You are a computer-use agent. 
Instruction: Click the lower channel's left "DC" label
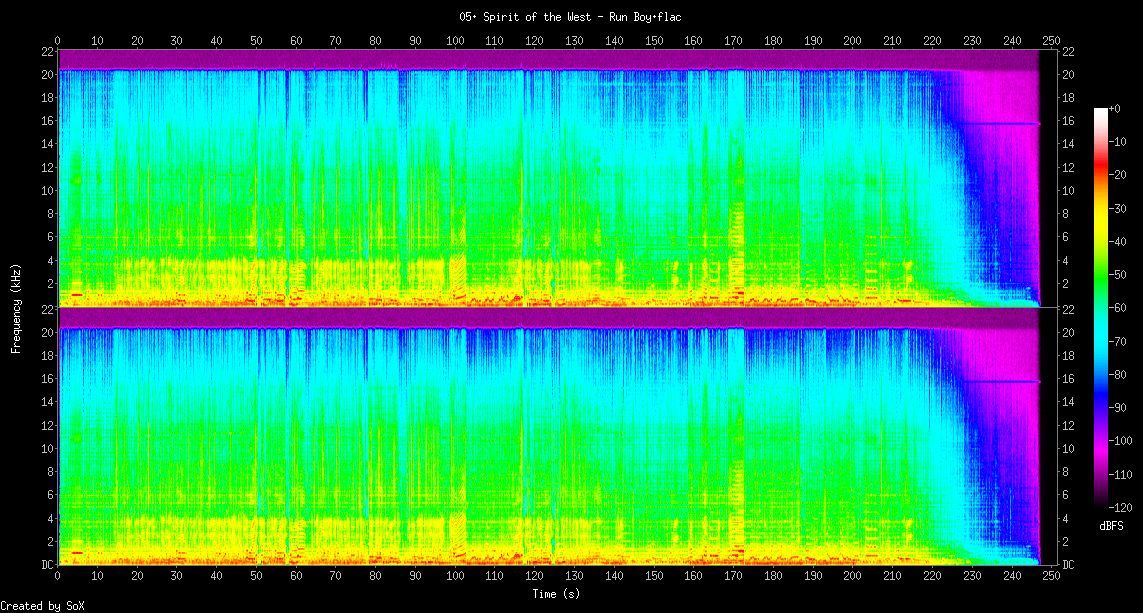tap(46, 565)
